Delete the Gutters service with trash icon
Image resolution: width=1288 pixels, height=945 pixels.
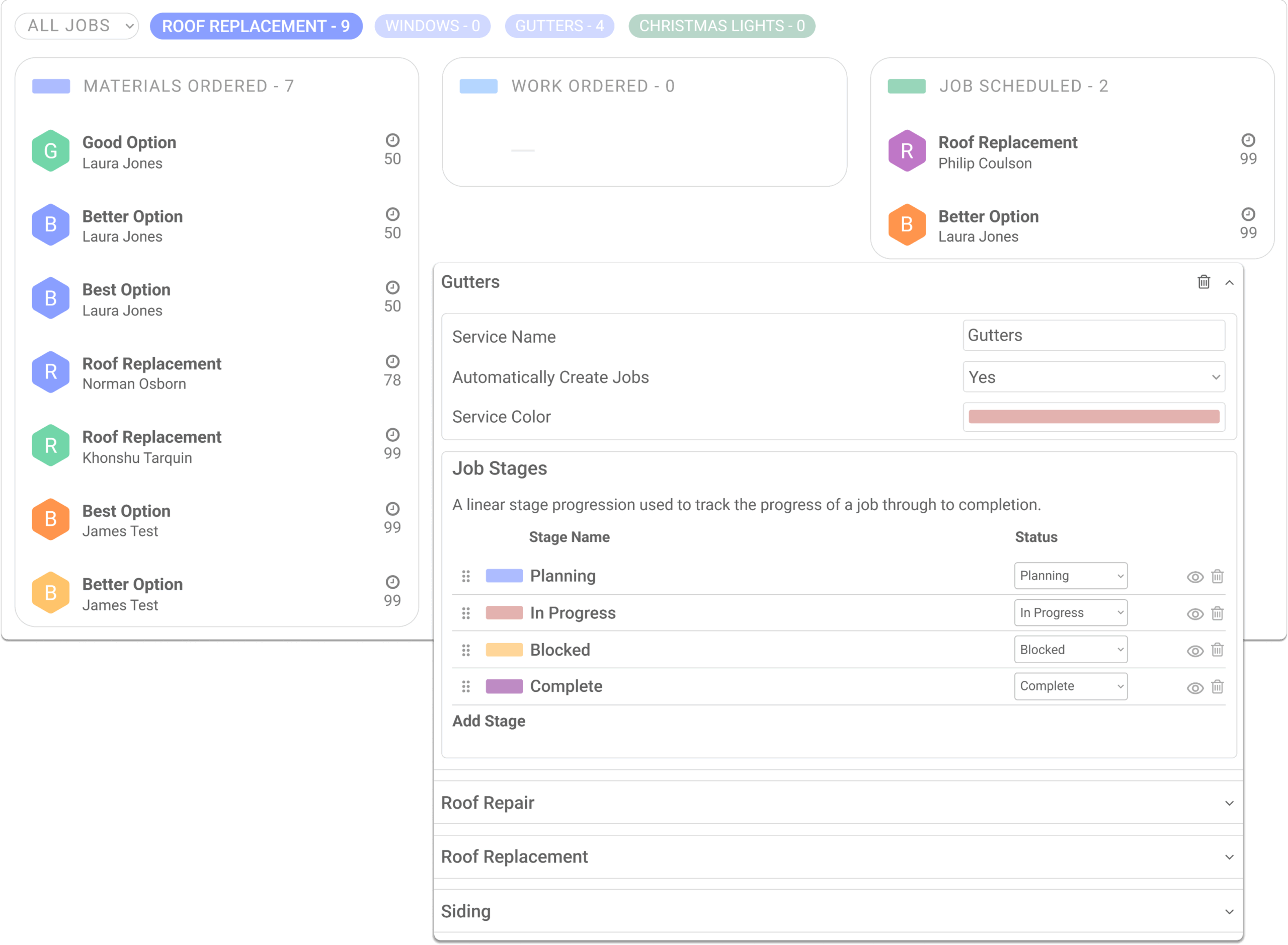1204,282
